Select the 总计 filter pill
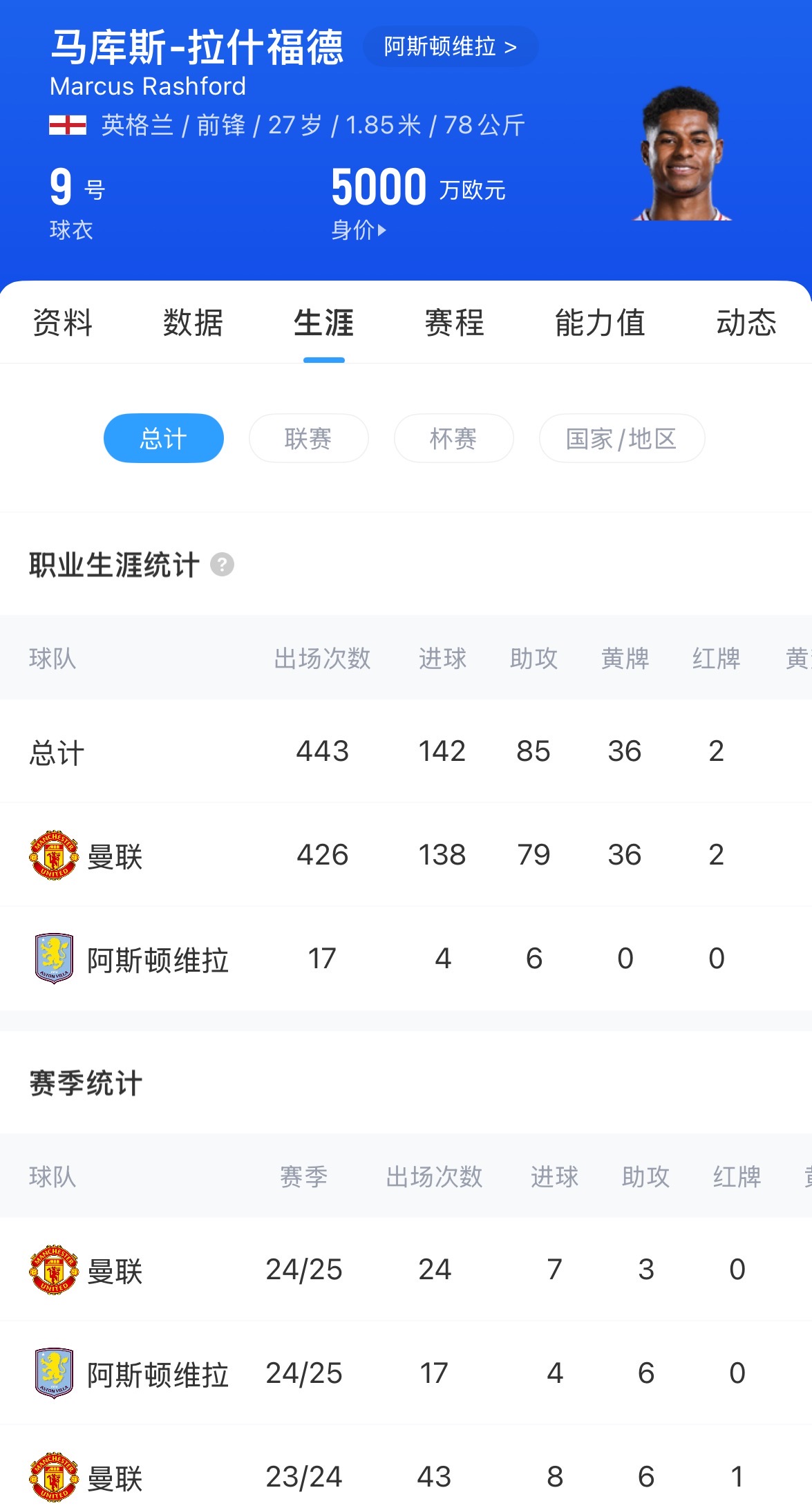 tap(164, 438)
